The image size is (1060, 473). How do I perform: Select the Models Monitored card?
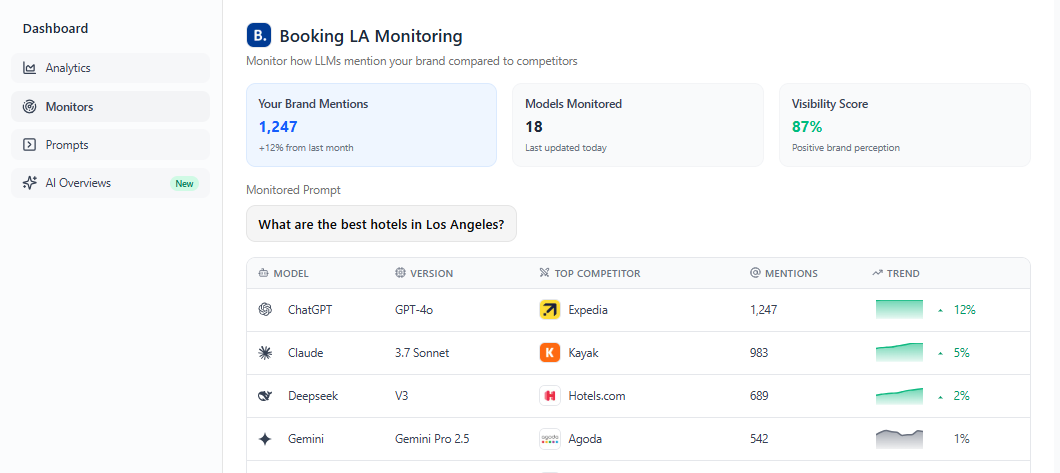coord(637,125)
